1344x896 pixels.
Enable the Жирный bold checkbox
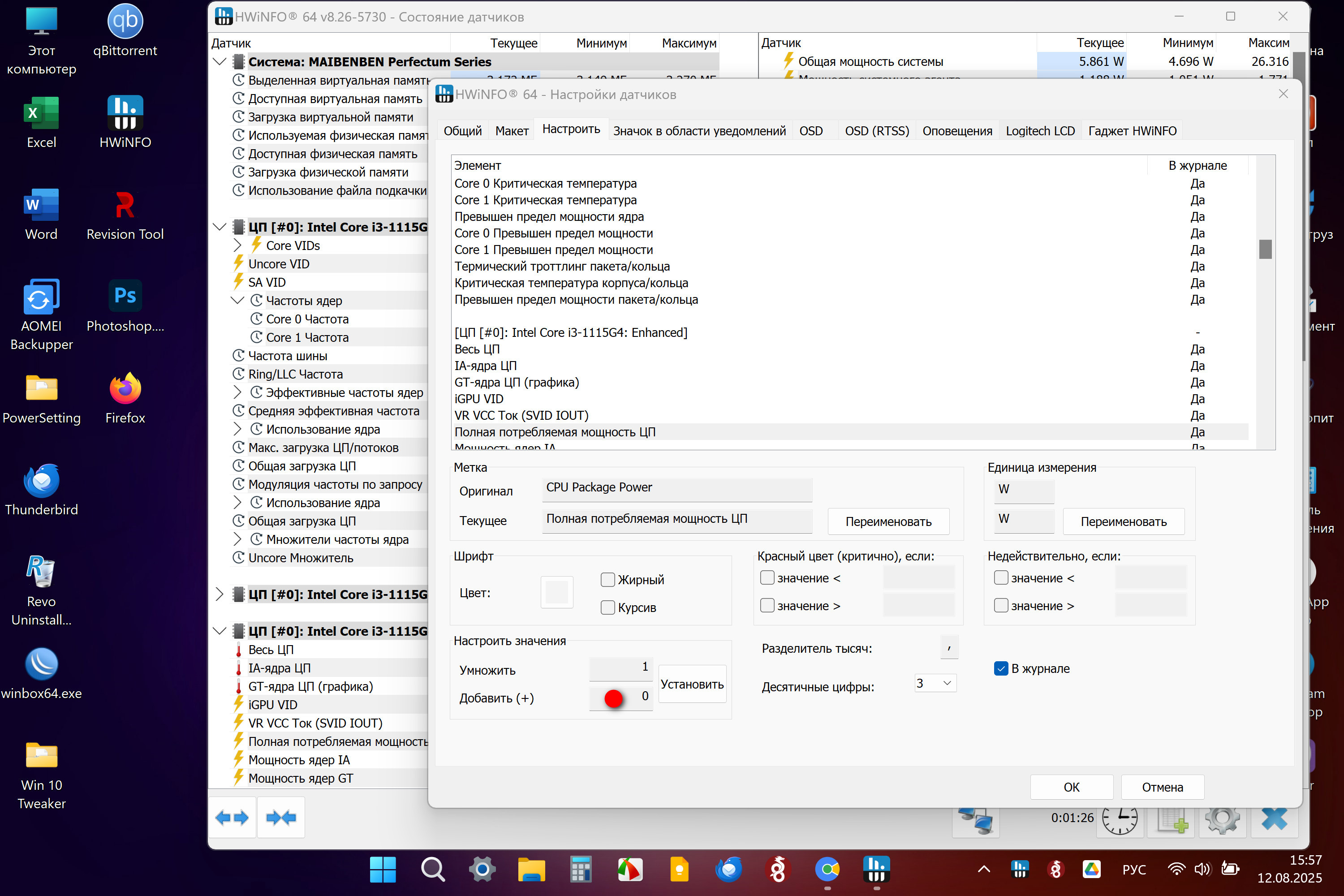[607, 579]
